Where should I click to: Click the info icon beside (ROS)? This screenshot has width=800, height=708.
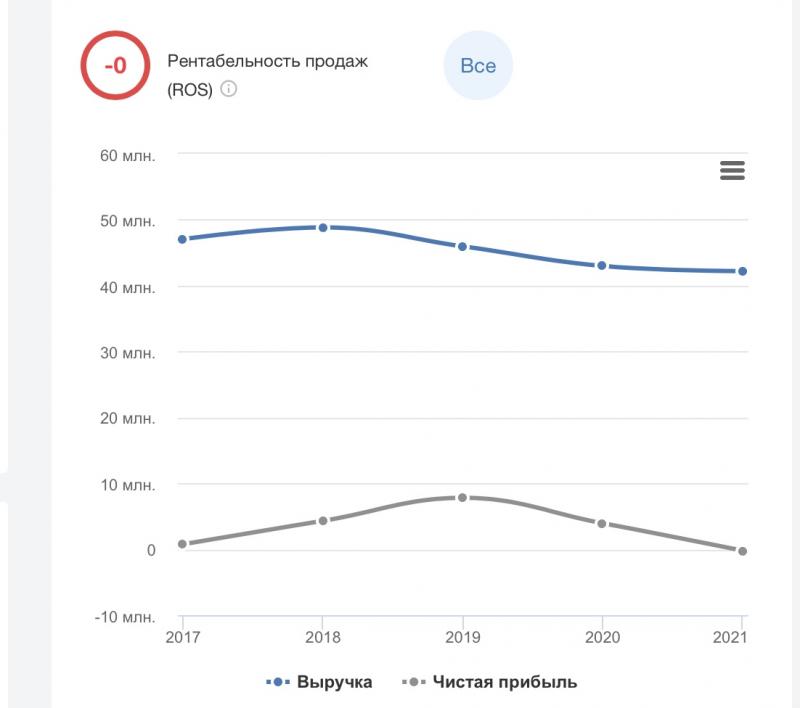click(229, 89)
